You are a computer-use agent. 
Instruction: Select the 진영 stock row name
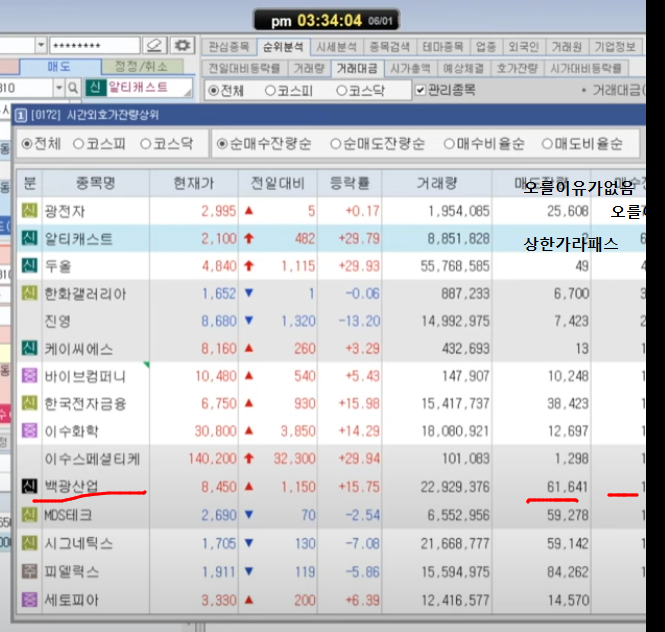pos(58,321)
